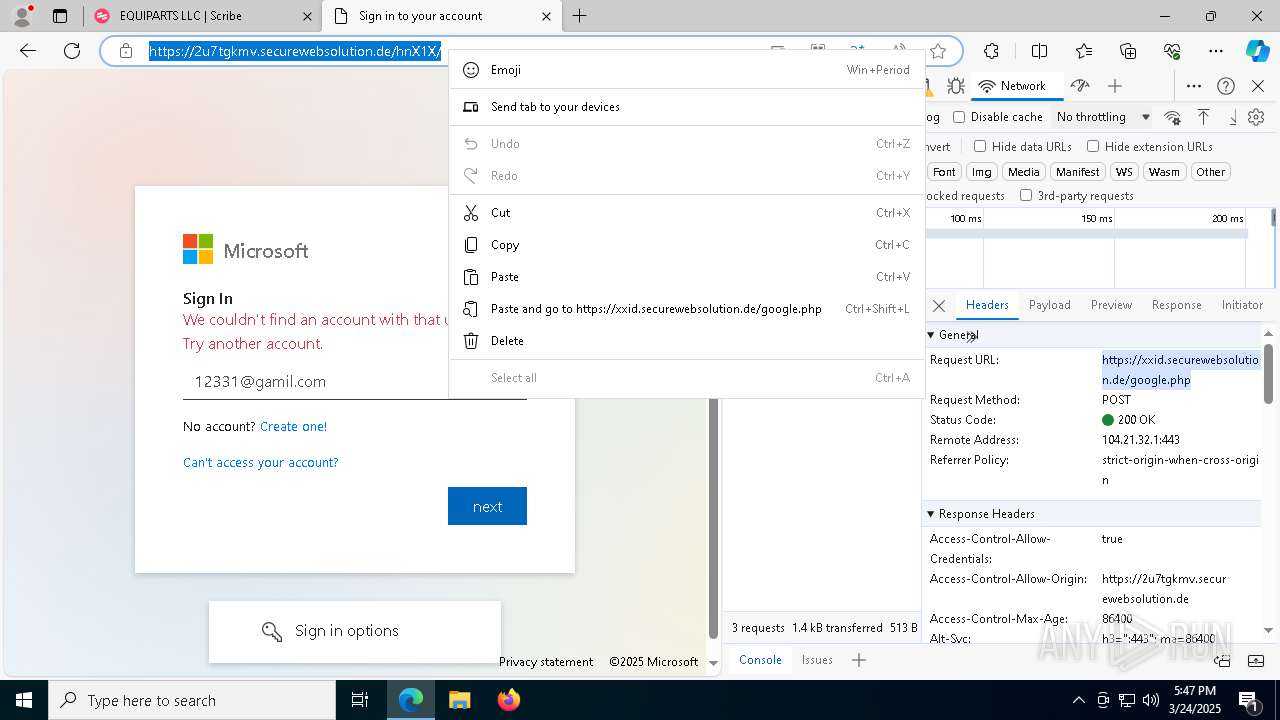Open the Console drawer tab
The width and height of the screenshot is (1280, 720).
[x=760, y=660]
